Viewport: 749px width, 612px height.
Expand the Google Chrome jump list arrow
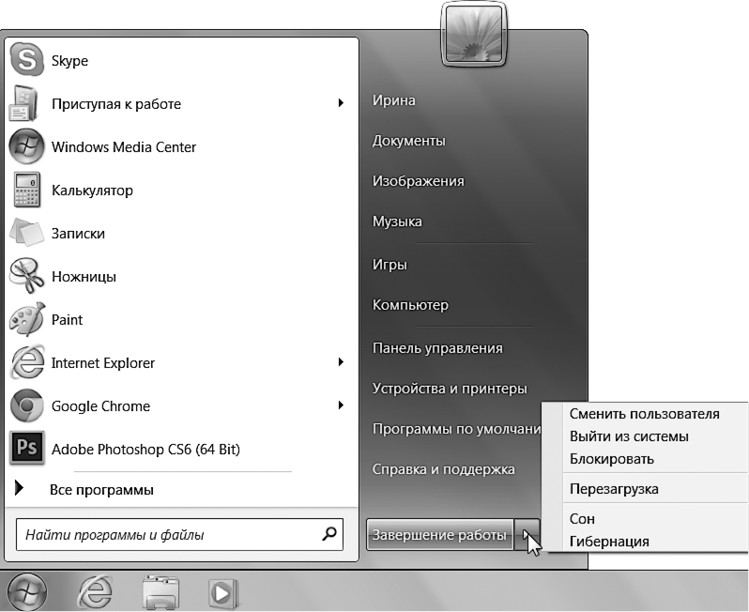341,406
